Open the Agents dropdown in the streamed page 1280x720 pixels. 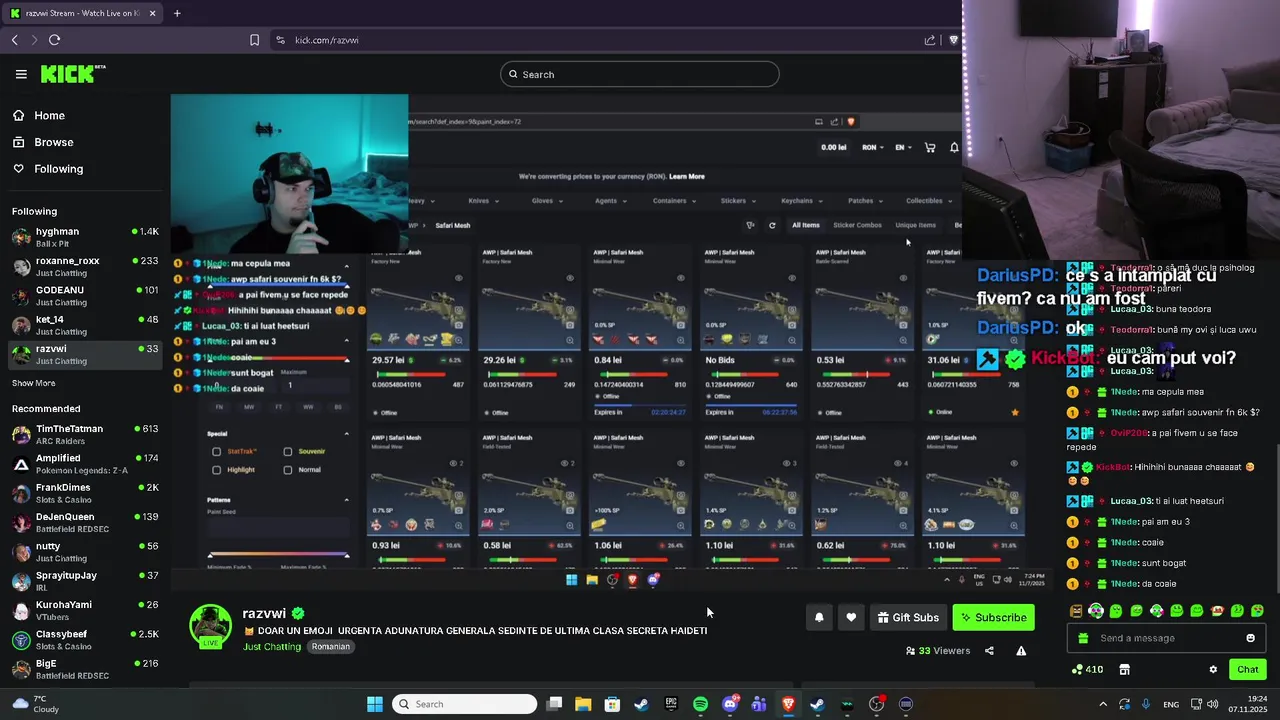(610, 201)
